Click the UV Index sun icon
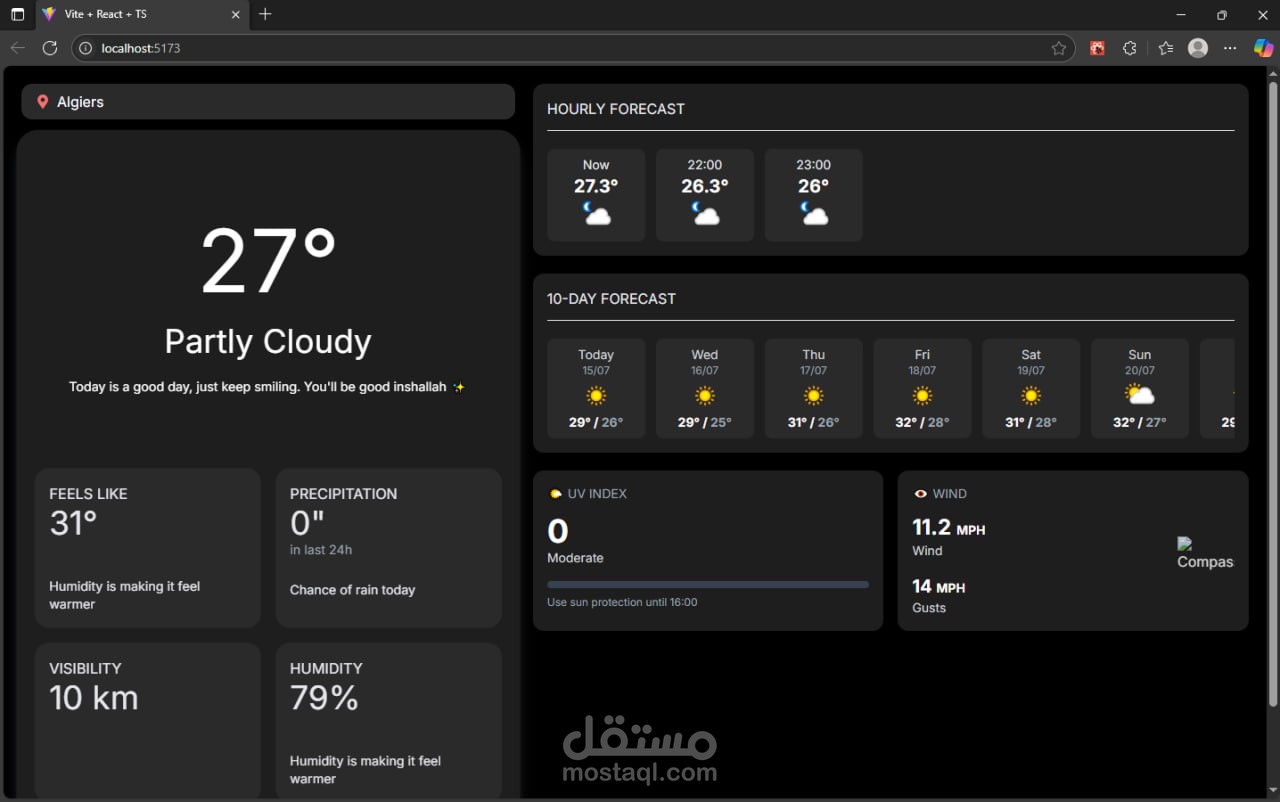Screen dimensions: 1280x802 click(x=556, y=494)
